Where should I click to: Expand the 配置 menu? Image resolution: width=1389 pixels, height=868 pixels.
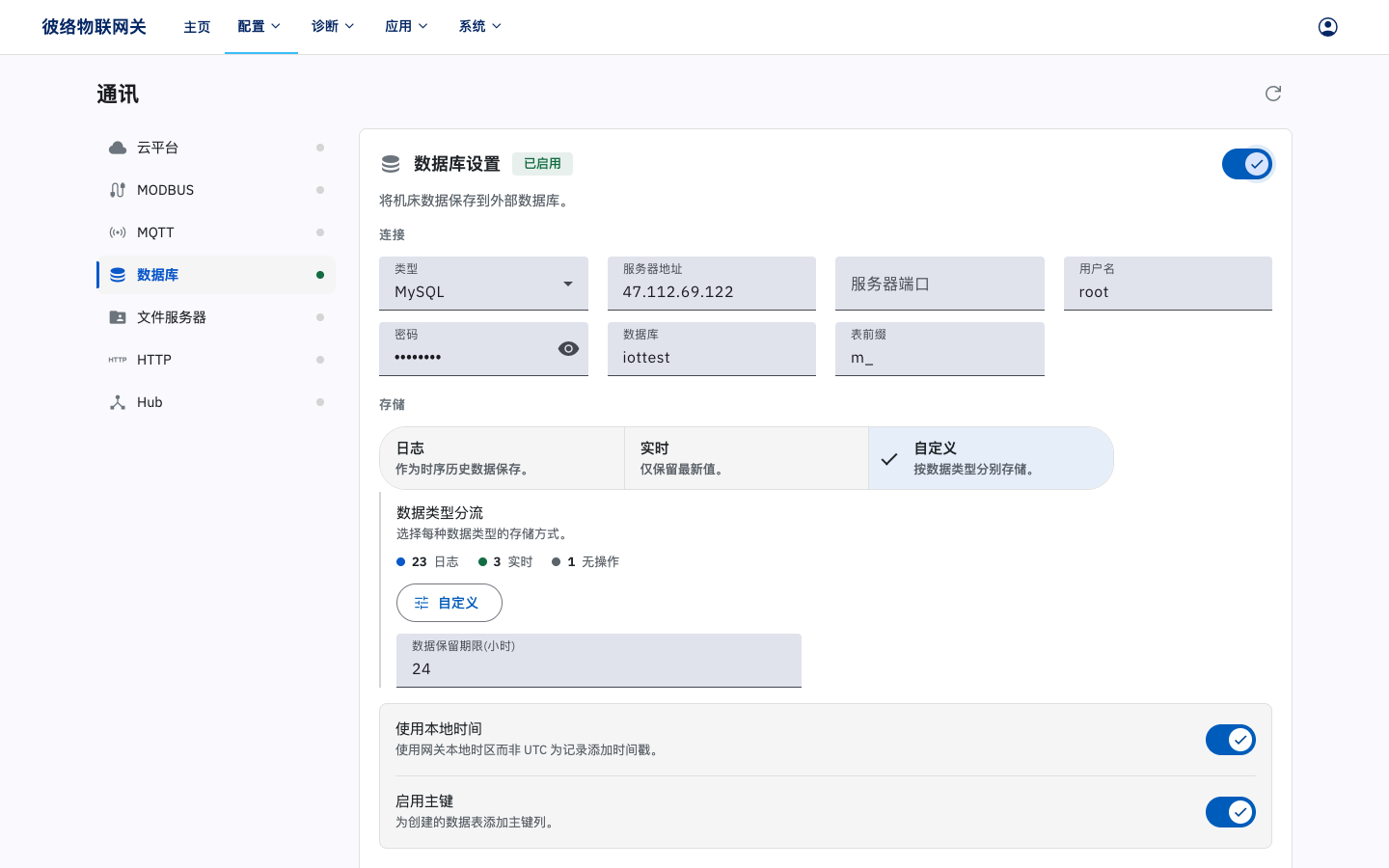point(260,27)
